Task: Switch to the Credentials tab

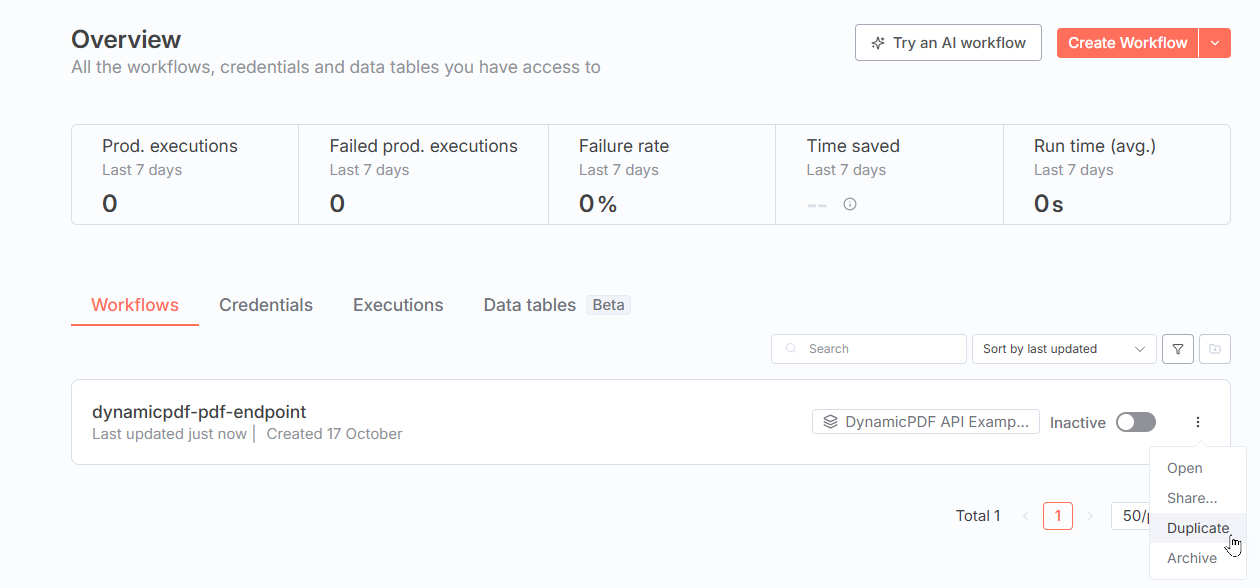Action: tap(266, 305)
